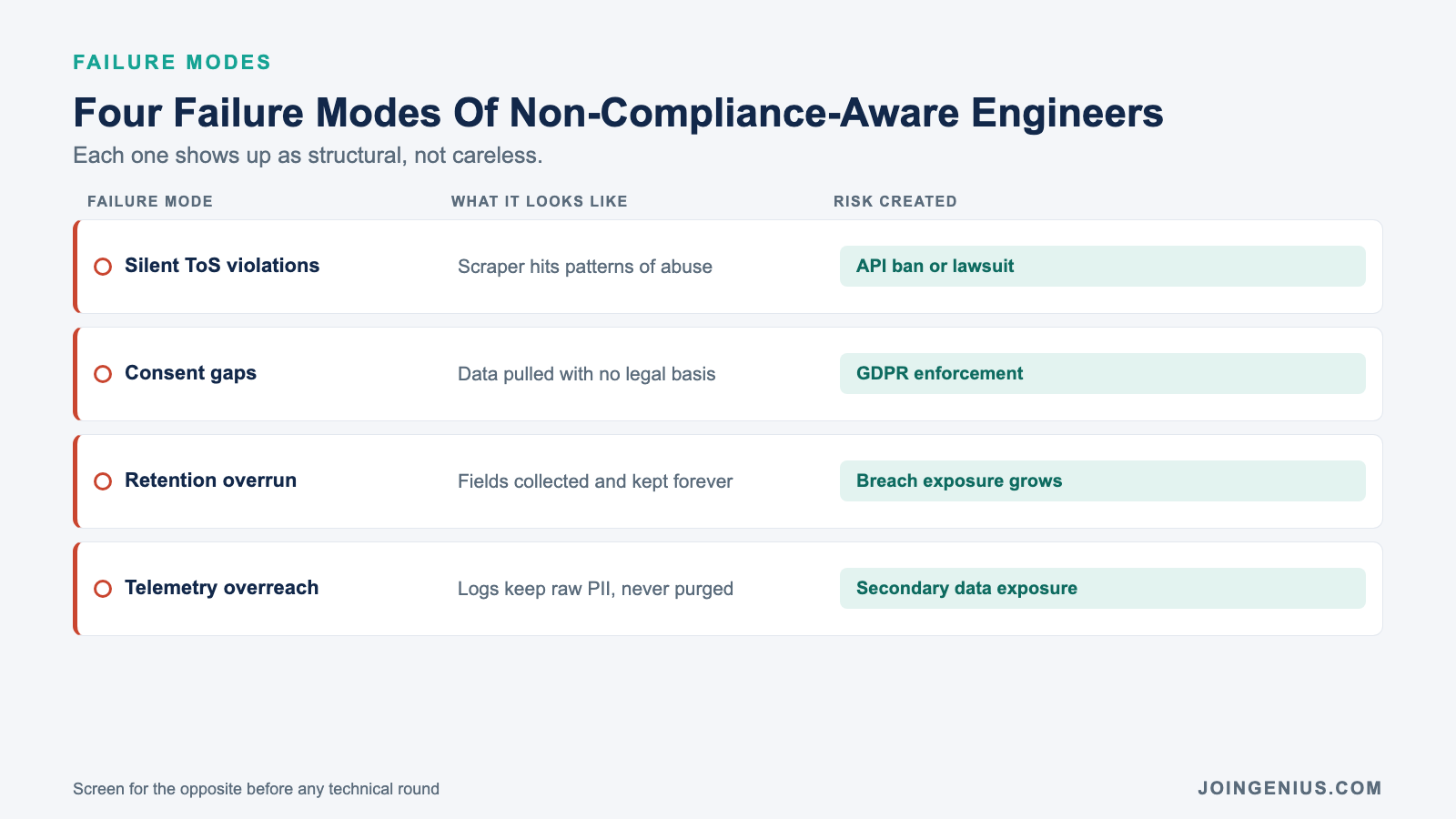Click the 'Four Failure Modes' main title
The image size is (1456, 819).
point(618,113)
